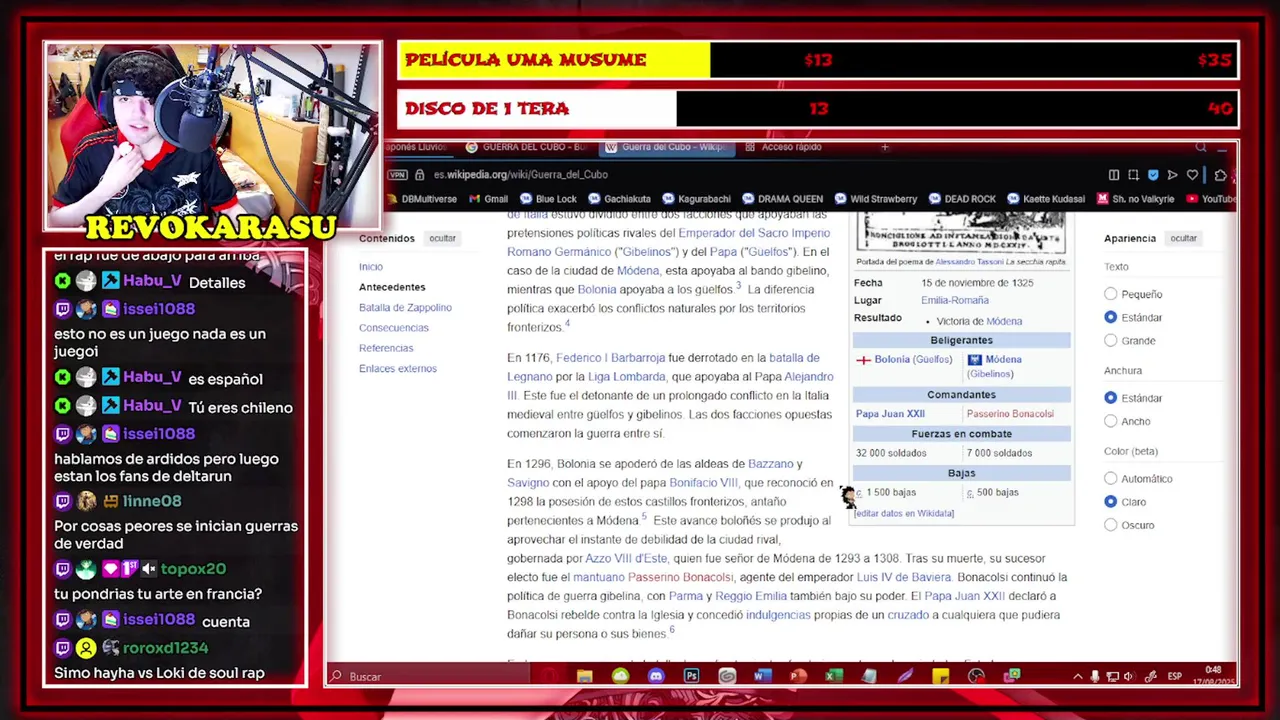
Task: Select Automático color mode
Action: click(1110, 478)
